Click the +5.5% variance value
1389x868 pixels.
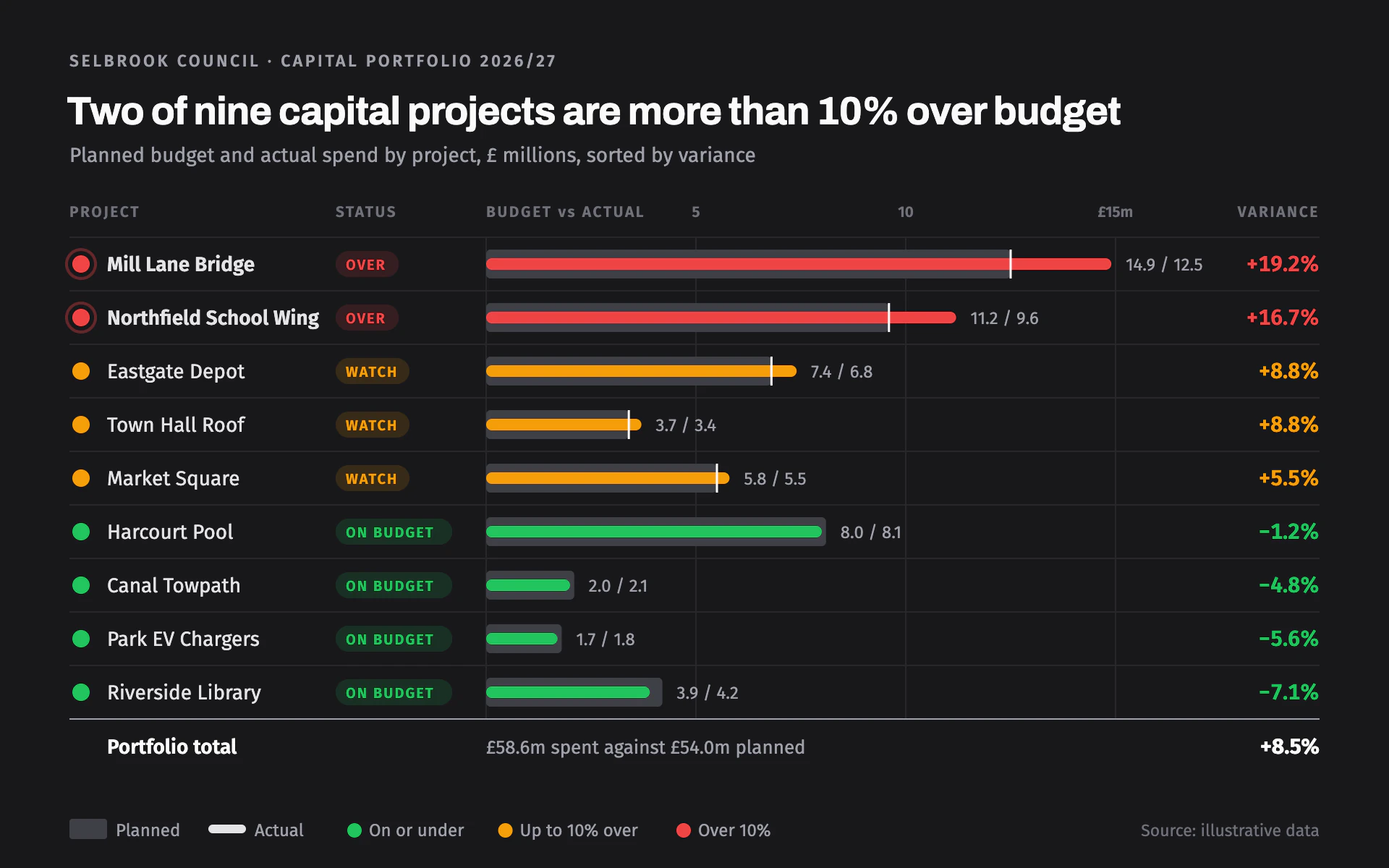(x=1288, y=478)
